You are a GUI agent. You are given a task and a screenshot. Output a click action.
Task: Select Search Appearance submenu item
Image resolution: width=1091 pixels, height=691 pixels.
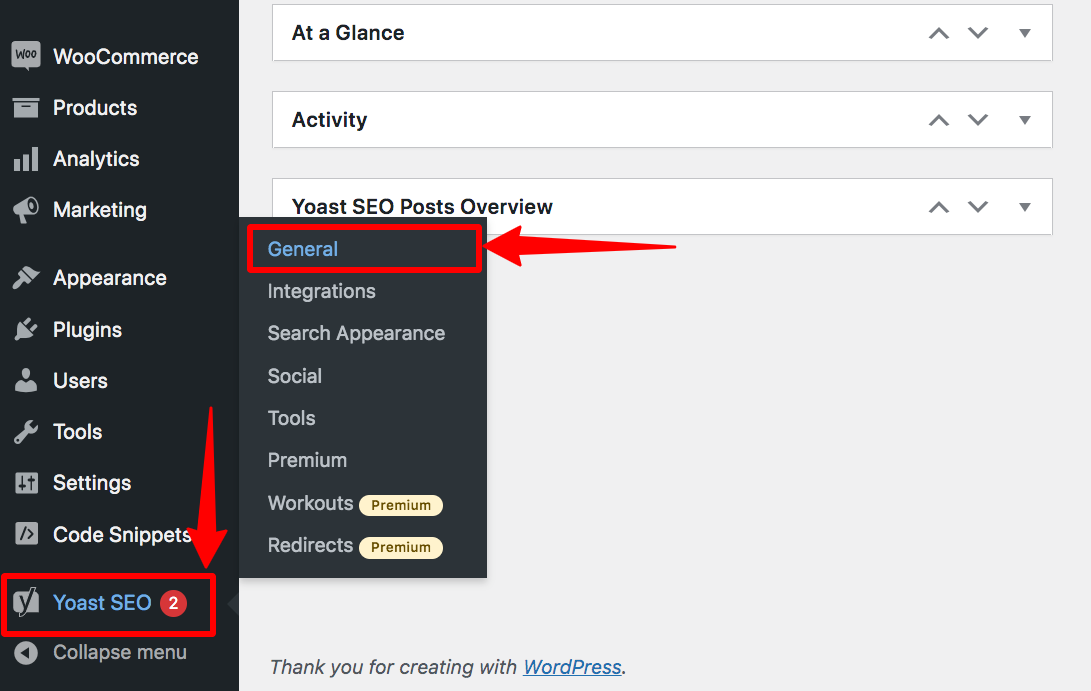356,334
